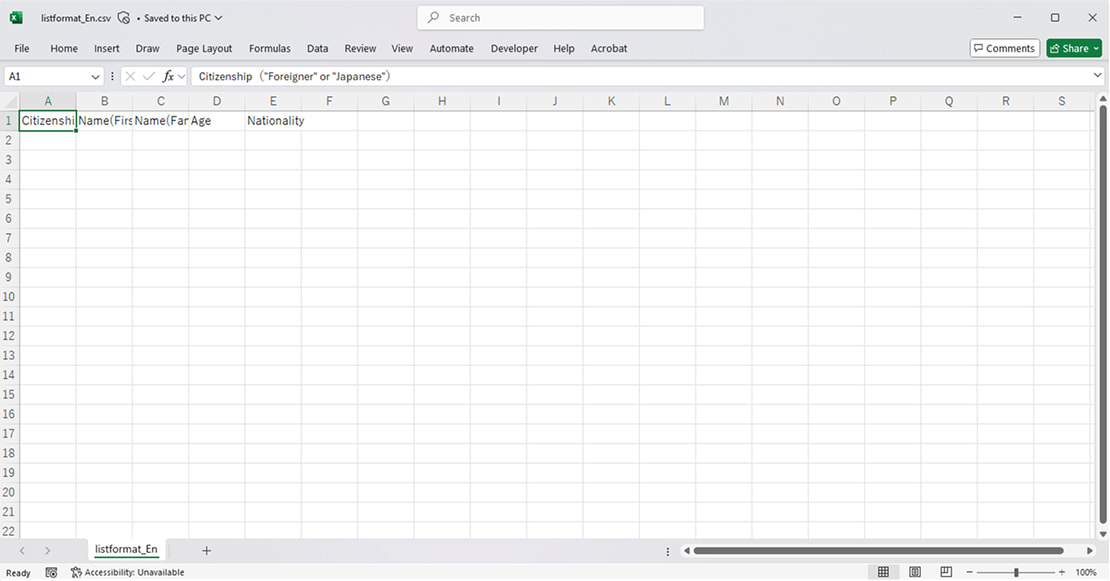Switch to the Formulas ribbon tab
Screen dimensions: 1110x581
(x=269, y=48)
